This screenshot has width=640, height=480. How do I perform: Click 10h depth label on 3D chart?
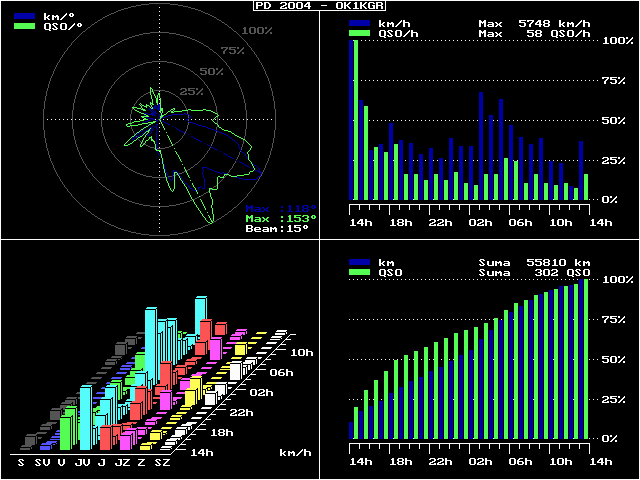pyautogui.click(x=301, y=353)
